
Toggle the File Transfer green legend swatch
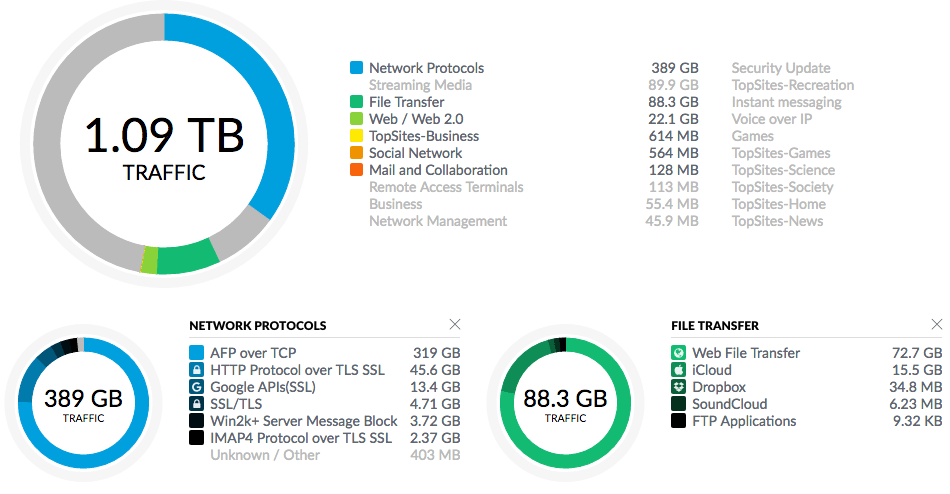(x=356, y=101)
